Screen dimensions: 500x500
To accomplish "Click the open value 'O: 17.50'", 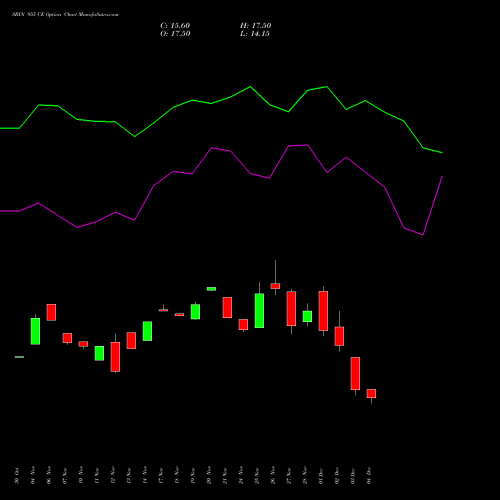I will (175, 34).
